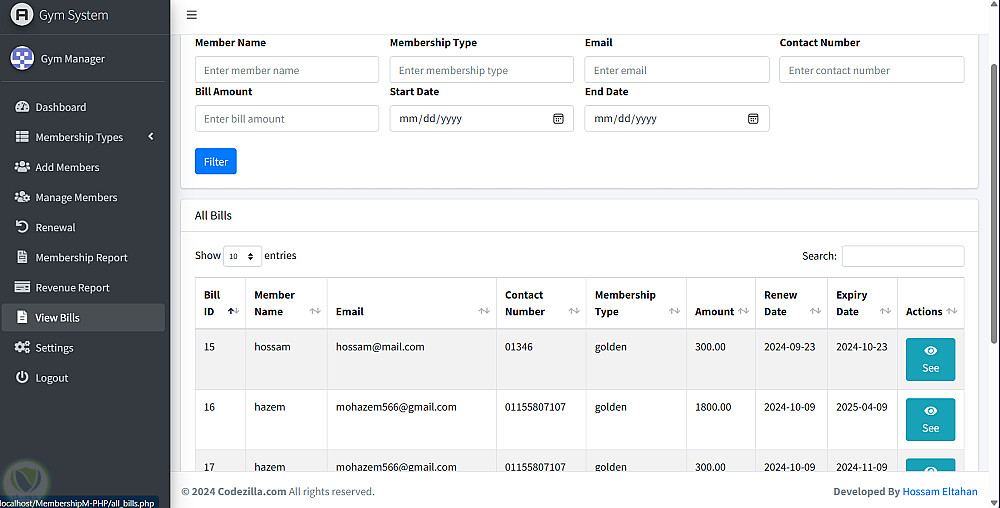Open the show entries dropdown
This screenshot has width=1000, height=508.
[242, 256]
